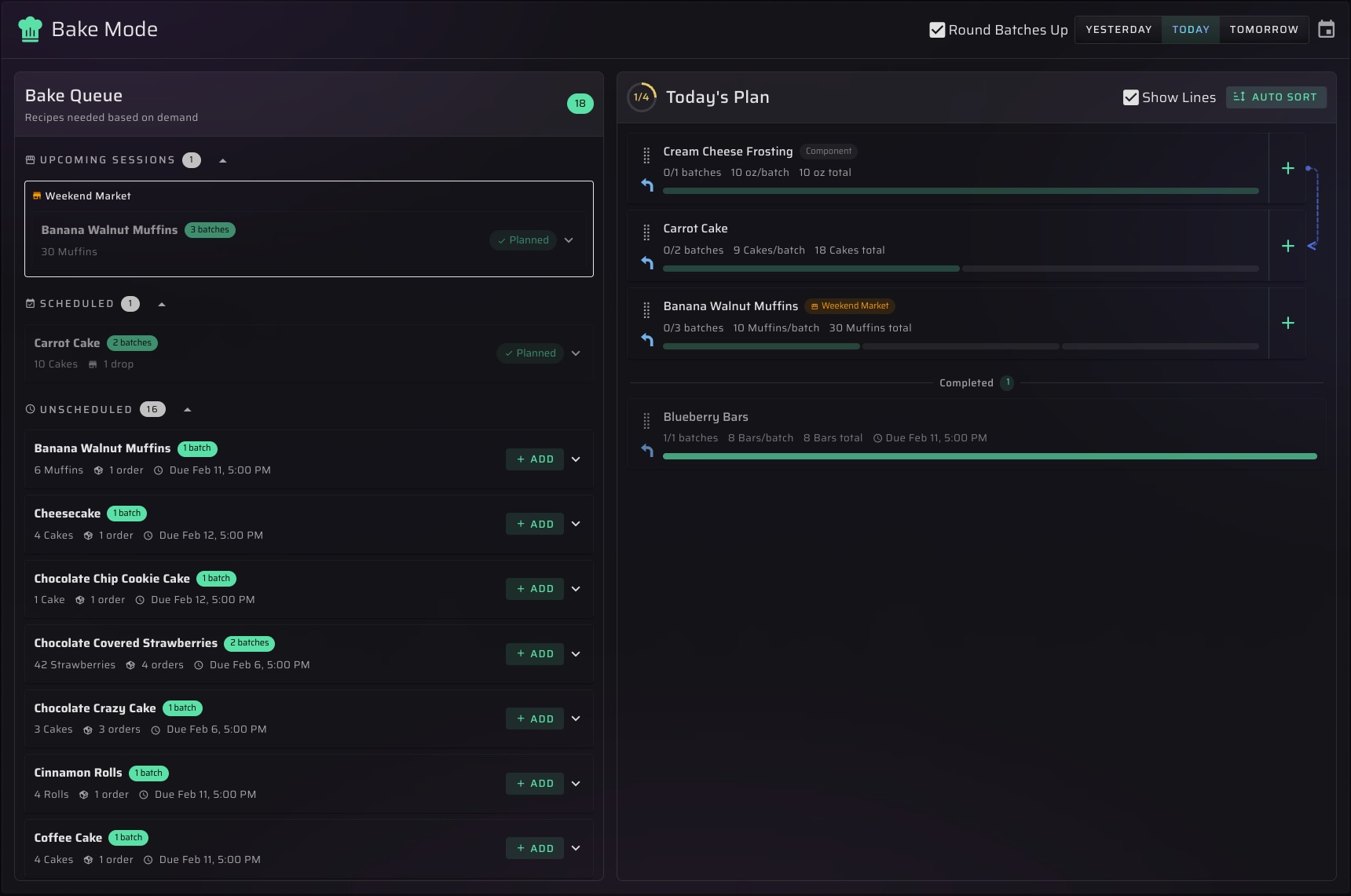Collapse the UPCOMING SESSIONS section

[x=223, y=159]
